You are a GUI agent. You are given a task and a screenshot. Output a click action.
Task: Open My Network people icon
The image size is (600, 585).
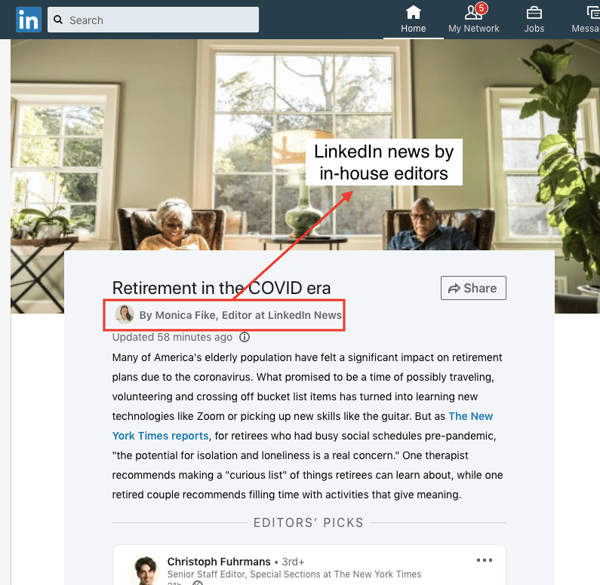(x=473, y=12)
